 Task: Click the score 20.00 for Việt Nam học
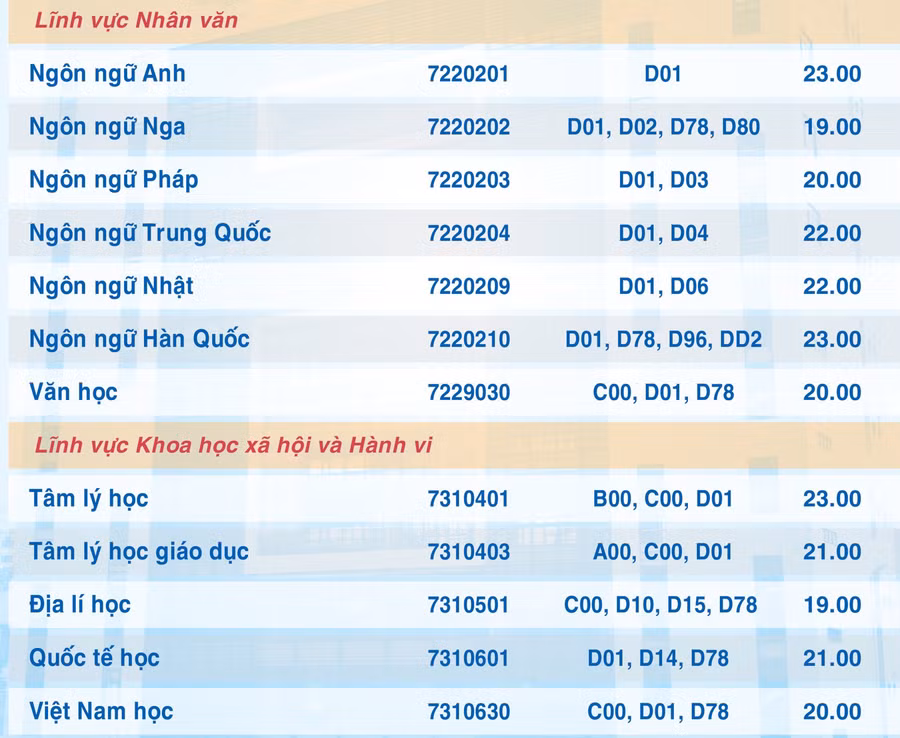point(831,712)
